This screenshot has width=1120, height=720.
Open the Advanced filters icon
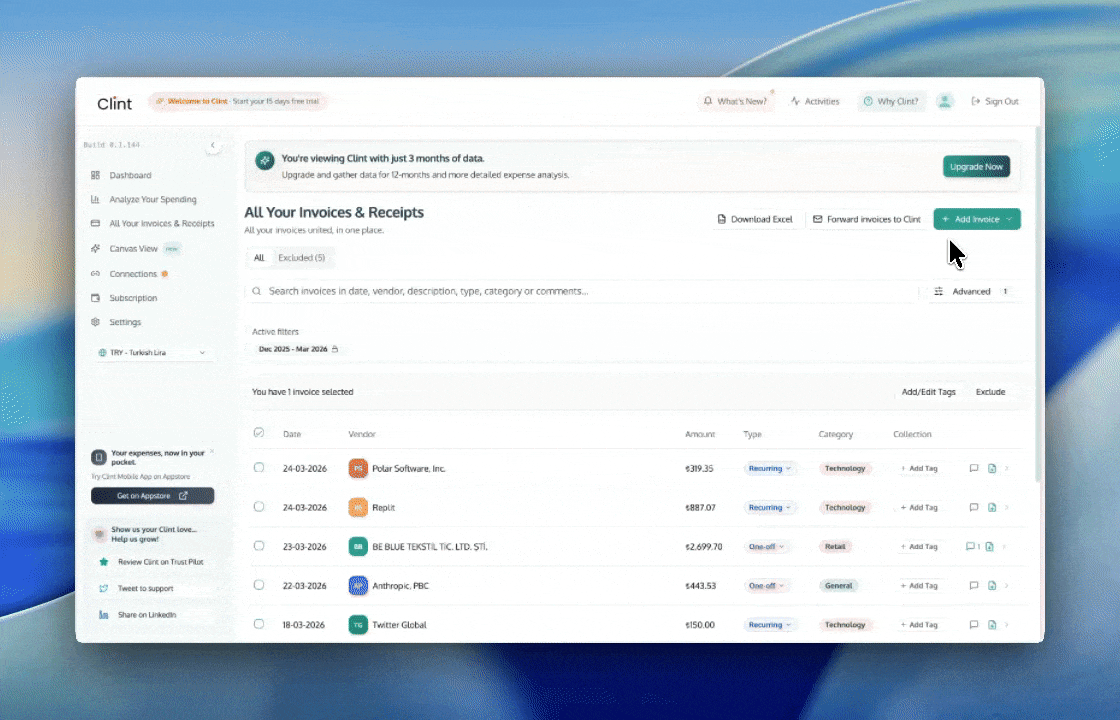[x=941, y=291]
